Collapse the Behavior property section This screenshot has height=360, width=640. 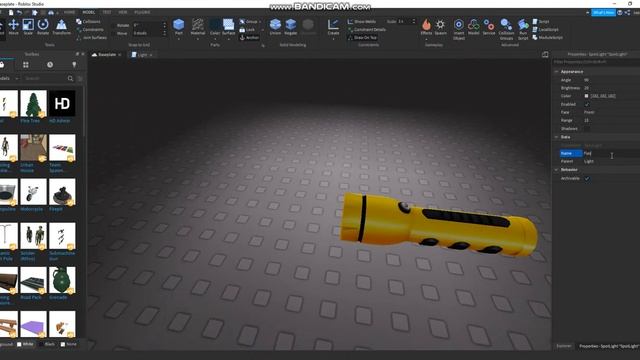pos(556,169)
